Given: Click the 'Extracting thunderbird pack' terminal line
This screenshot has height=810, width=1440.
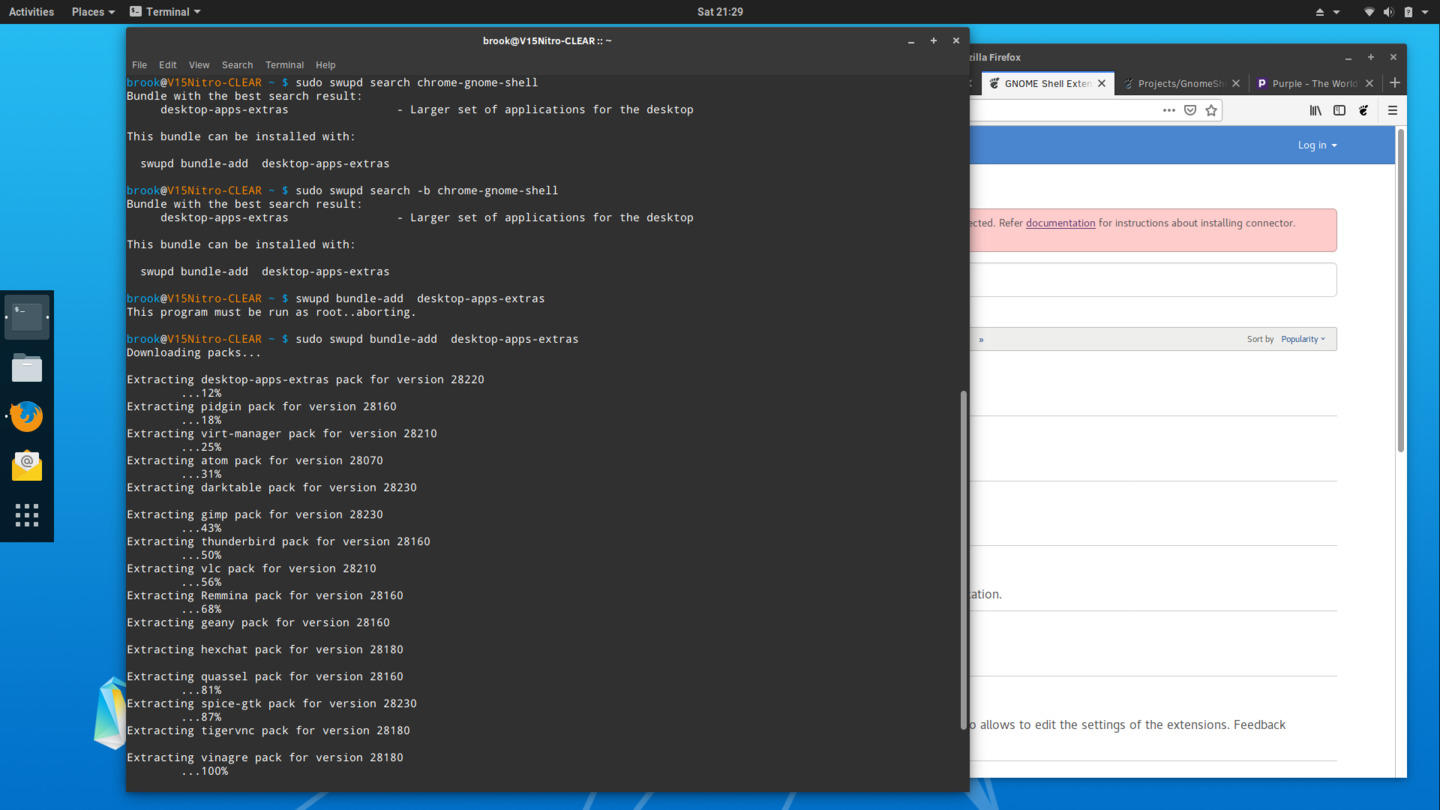Looking at the screenshot, I should click(279, 542).
